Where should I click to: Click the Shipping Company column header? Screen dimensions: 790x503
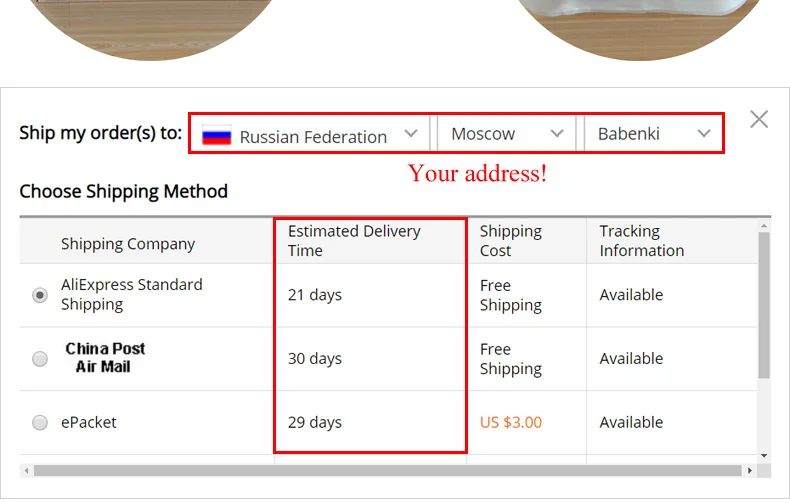(x=128, y=244)
